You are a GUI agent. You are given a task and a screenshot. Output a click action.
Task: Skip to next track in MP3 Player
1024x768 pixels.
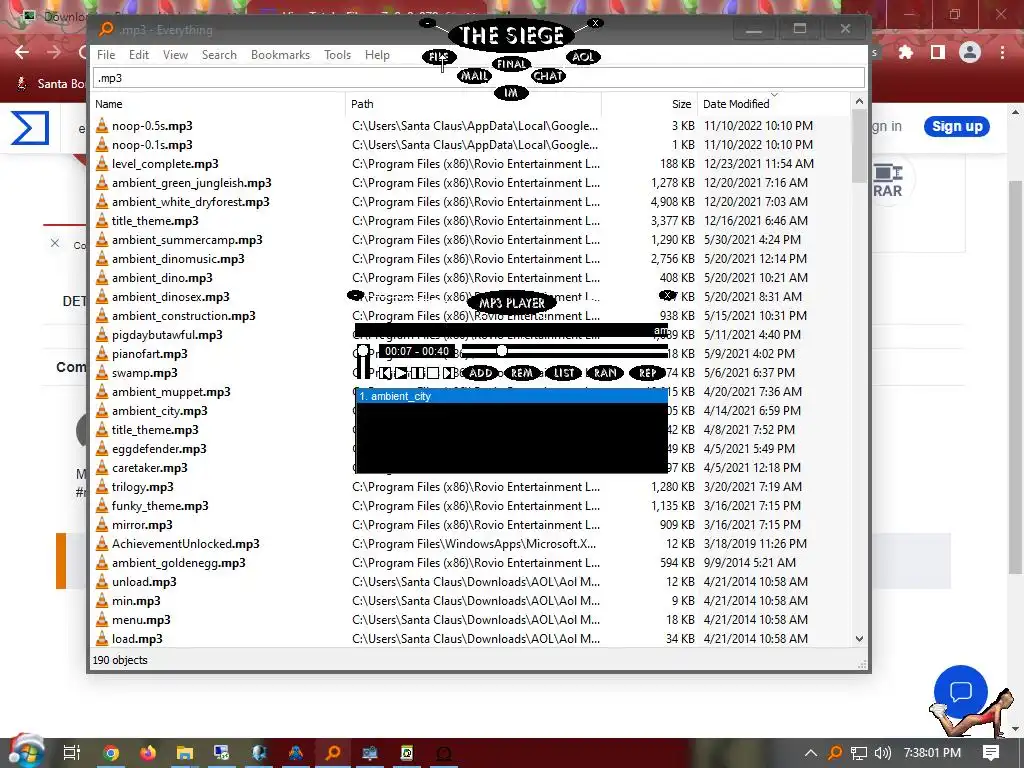[448, 373]
